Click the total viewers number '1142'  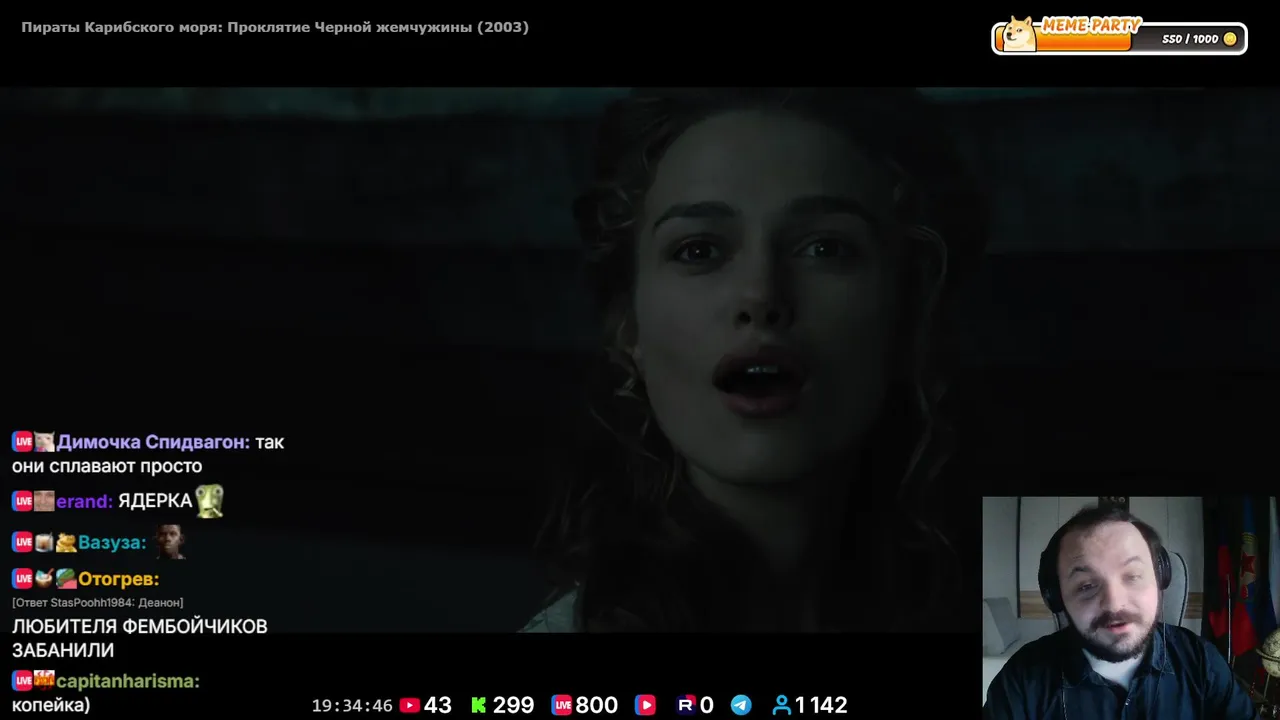click(x=821, y=705)
